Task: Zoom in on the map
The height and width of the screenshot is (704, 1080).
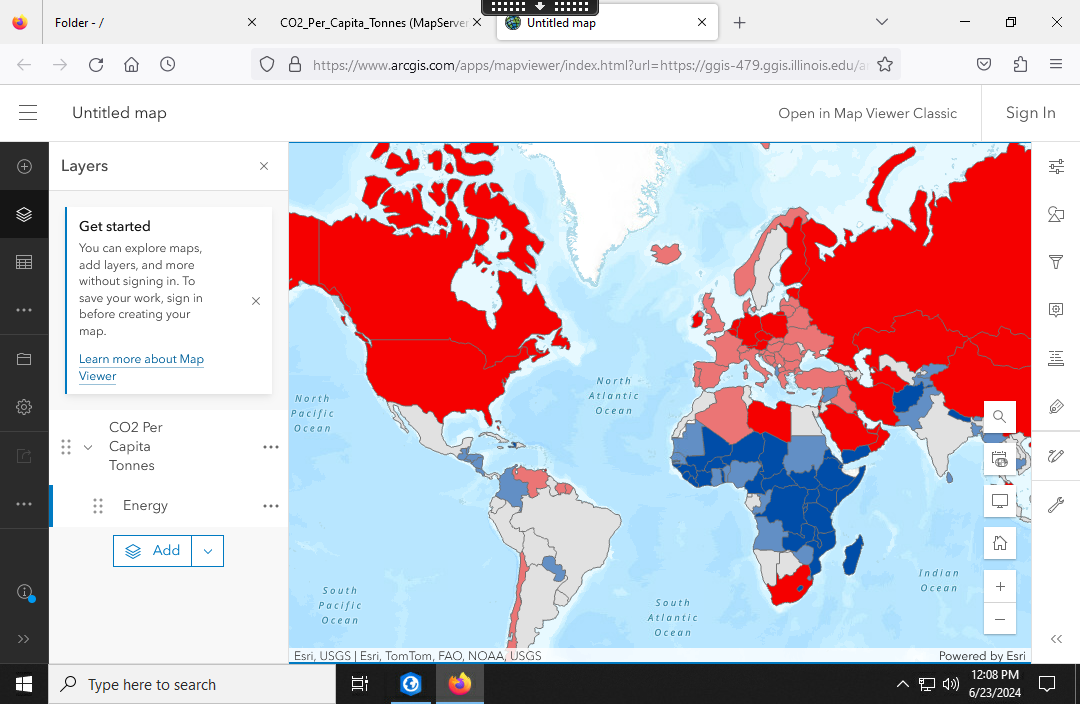Action: (999, 586)
